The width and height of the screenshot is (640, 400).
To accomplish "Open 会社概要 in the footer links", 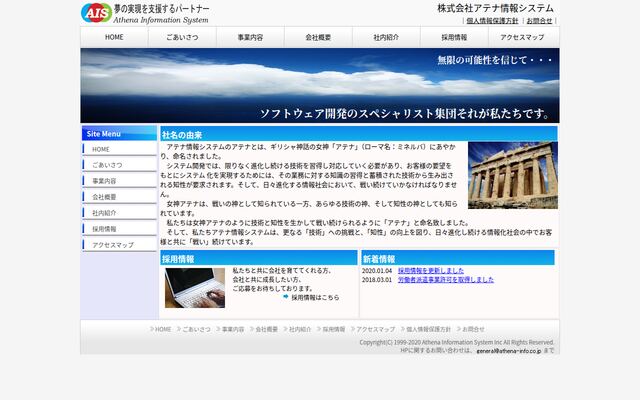I will [x=267, y=329].
